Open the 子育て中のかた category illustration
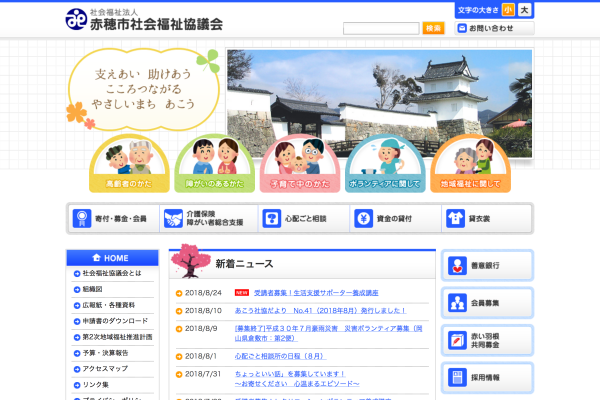Image resolution: width=600 pixels, height=400 pixels. click(300, 163)
